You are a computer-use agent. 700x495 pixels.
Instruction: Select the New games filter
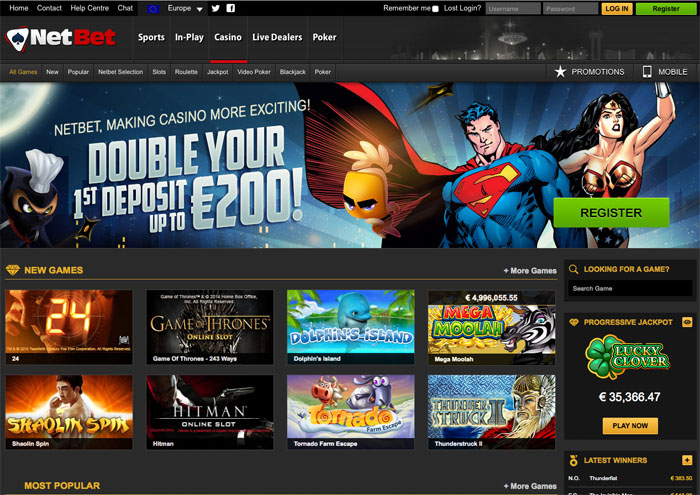coord(52,72)
